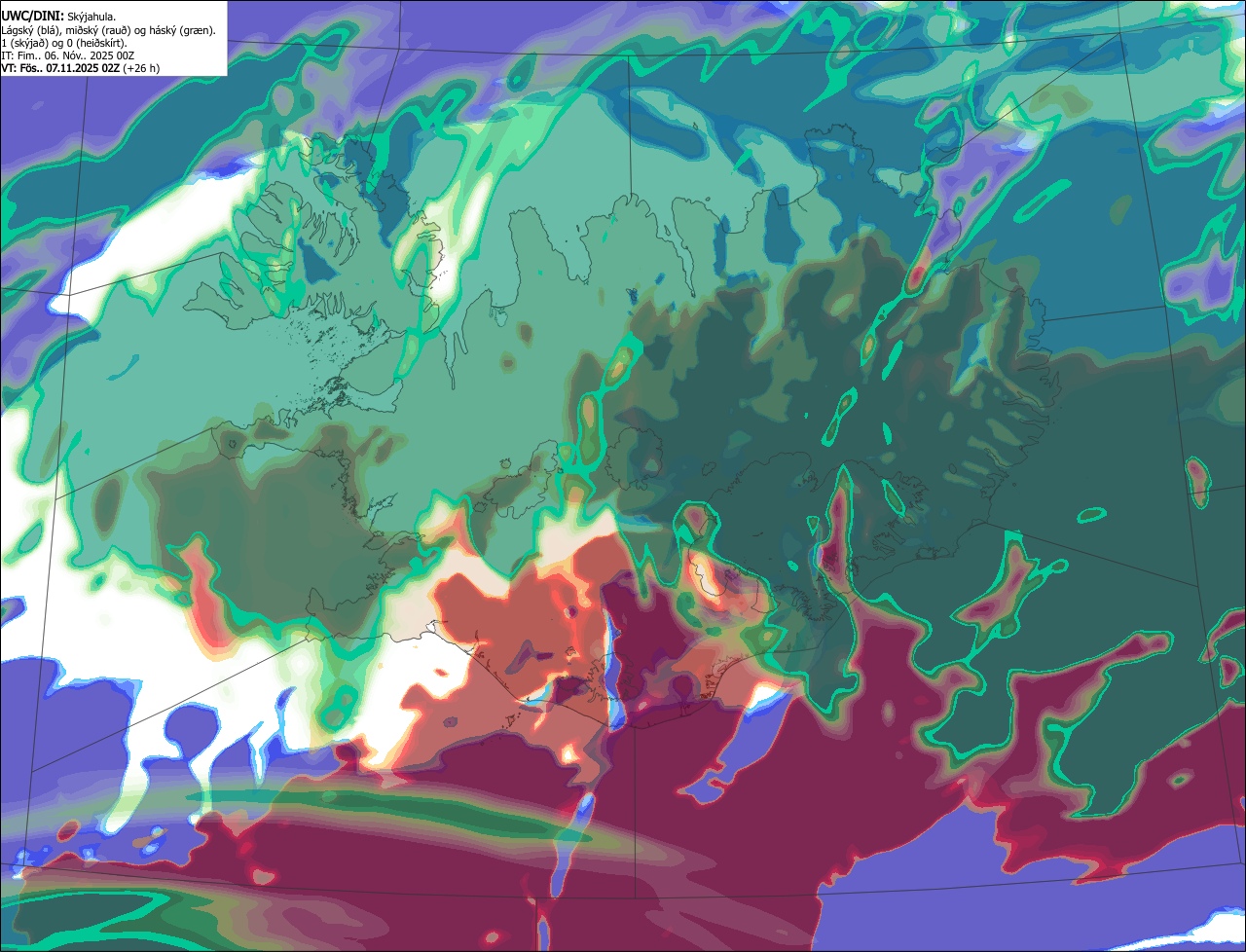Image resolution: width=1246 pixels, height=952 pixels.
Task: Click the "1 (skýjað) og 0 (heiðskírt)." line
Action: point(64,43)
